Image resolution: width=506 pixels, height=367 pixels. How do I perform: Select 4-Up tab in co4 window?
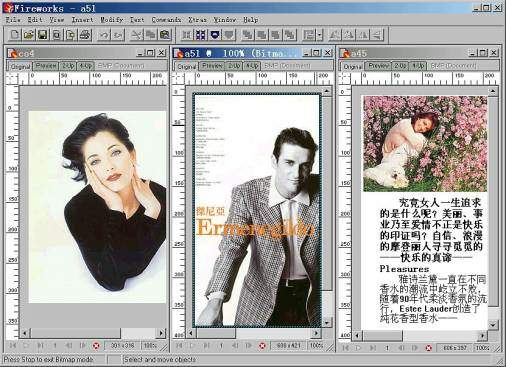click(x=85, y=66)
